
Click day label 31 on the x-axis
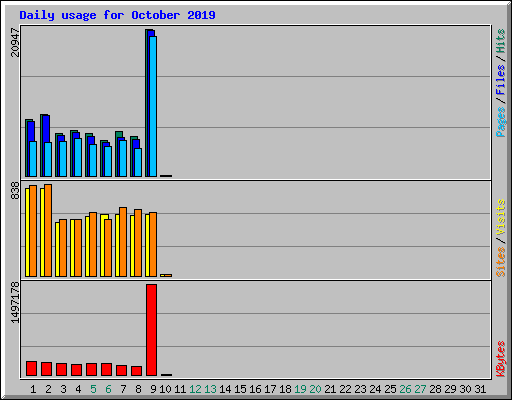(480, 389)
